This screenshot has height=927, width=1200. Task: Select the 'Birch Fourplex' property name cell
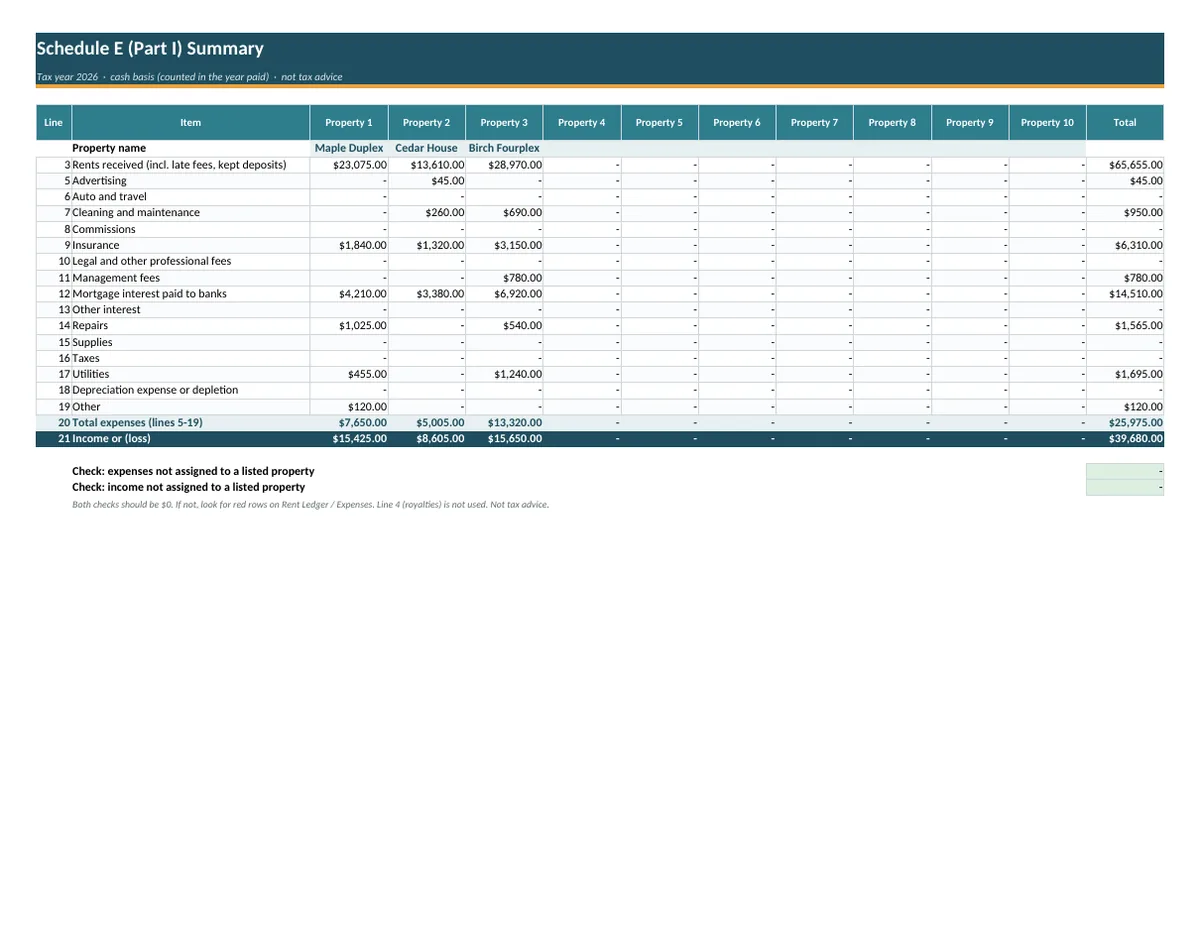point(504,148)
